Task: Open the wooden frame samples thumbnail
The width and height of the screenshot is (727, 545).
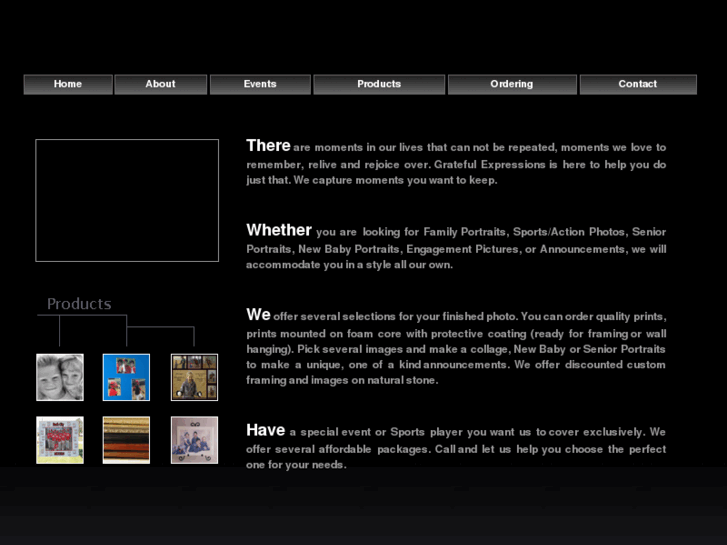Action: [x=126, y=440]
